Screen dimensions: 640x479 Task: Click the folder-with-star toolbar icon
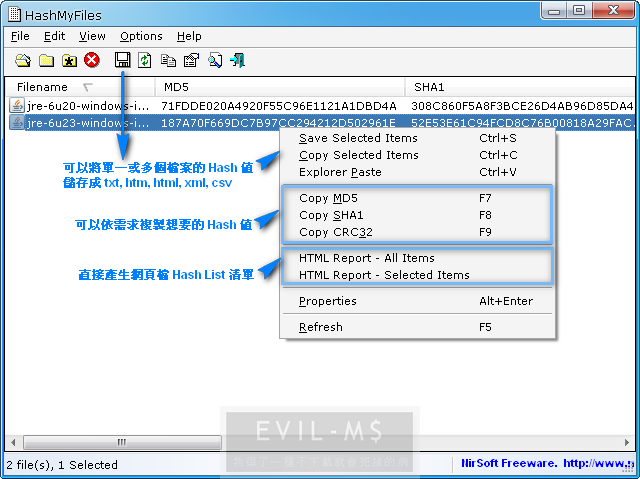pos(69,60)
